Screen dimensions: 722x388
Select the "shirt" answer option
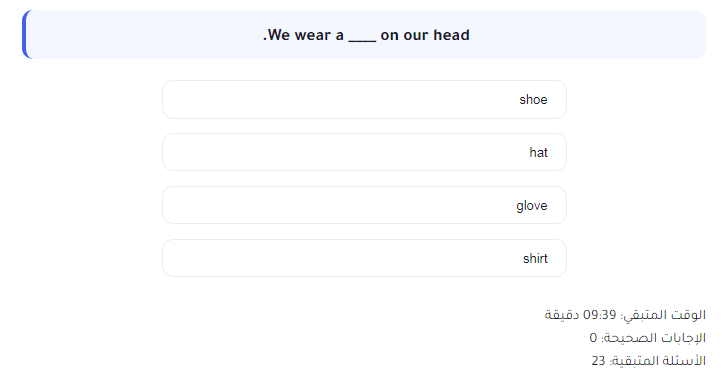coord(364,258)
